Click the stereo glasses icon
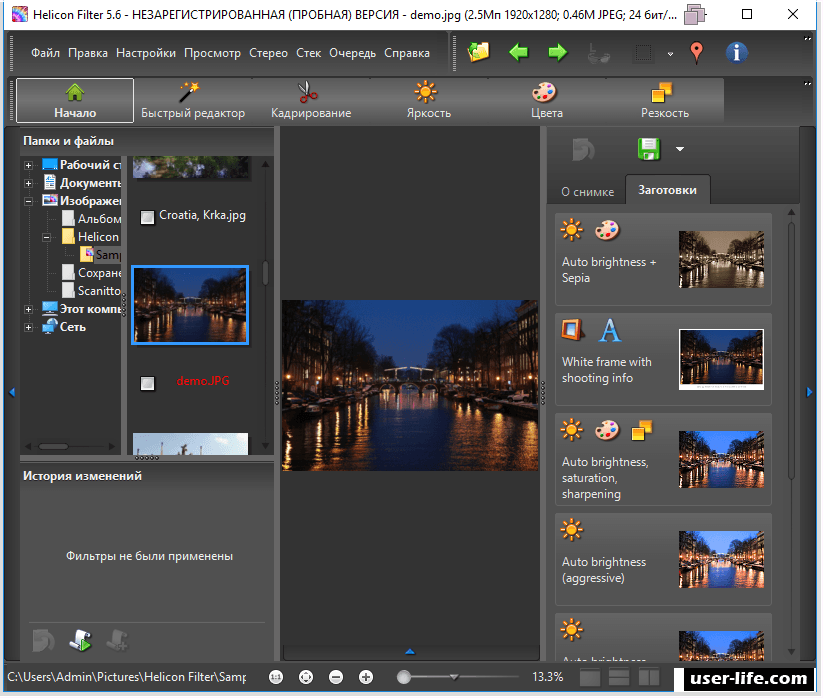This screenshot has width=823, height=699. click(x=598, y=53)
